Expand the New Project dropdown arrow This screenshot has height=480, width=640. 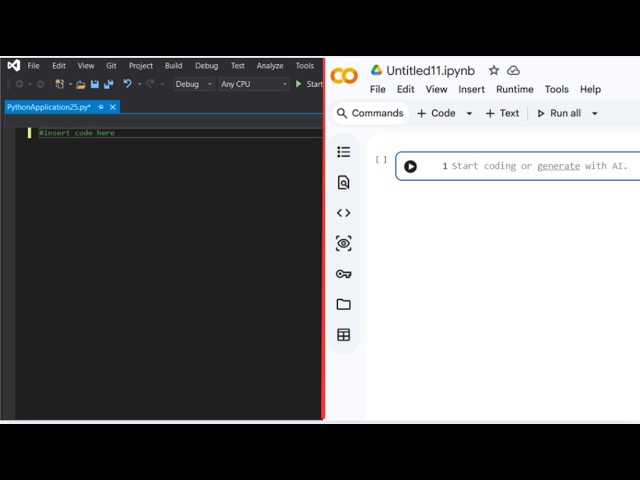coord(70,84)
